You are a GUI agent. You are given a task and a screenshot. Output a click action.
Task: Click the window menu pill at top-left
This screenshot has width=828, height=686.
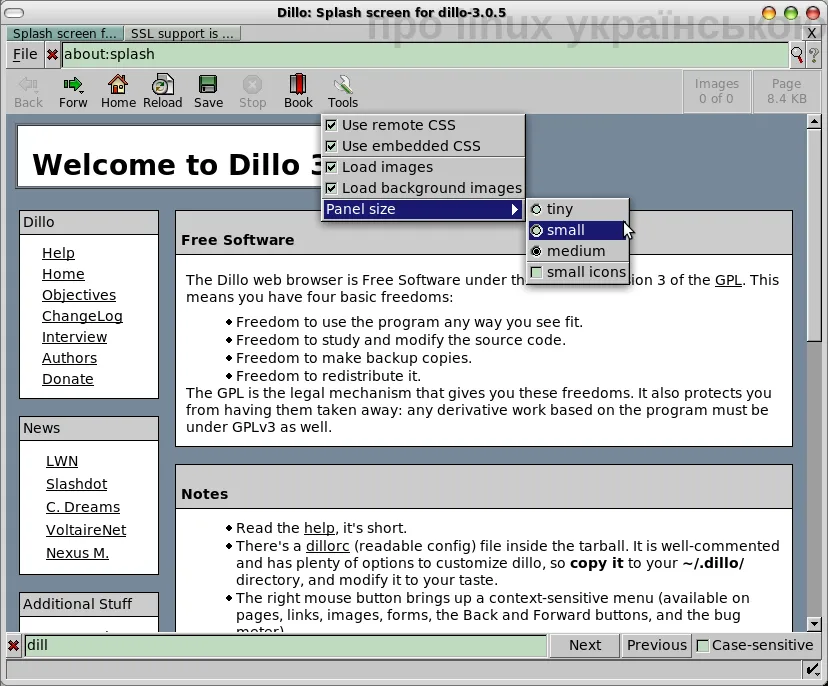[x=14, y=13]
